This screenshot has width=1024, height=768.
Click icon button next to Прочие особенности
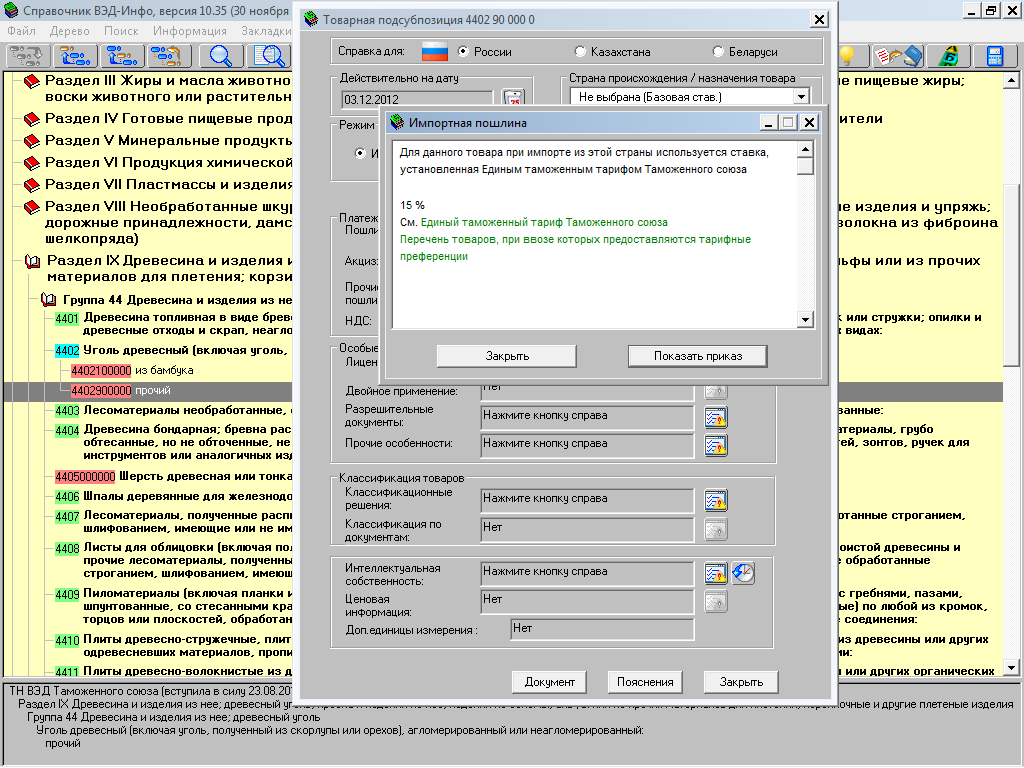point(716,445)
